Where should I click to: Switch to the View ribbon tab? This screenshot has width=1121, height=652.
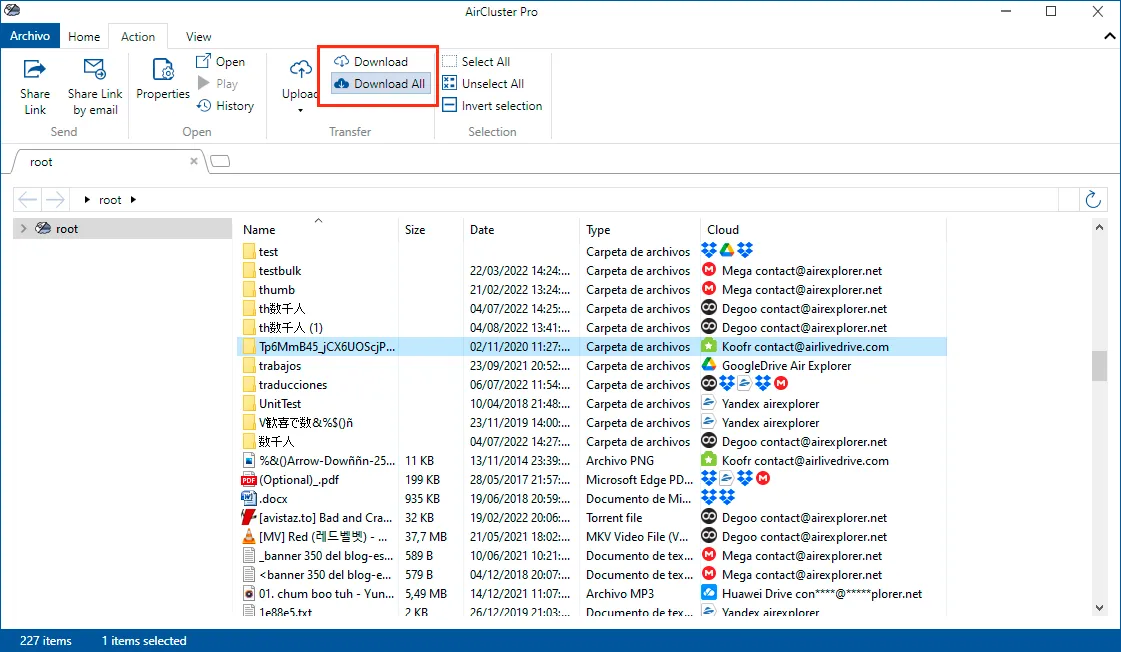pyautogui.click(x=199, y=36)
